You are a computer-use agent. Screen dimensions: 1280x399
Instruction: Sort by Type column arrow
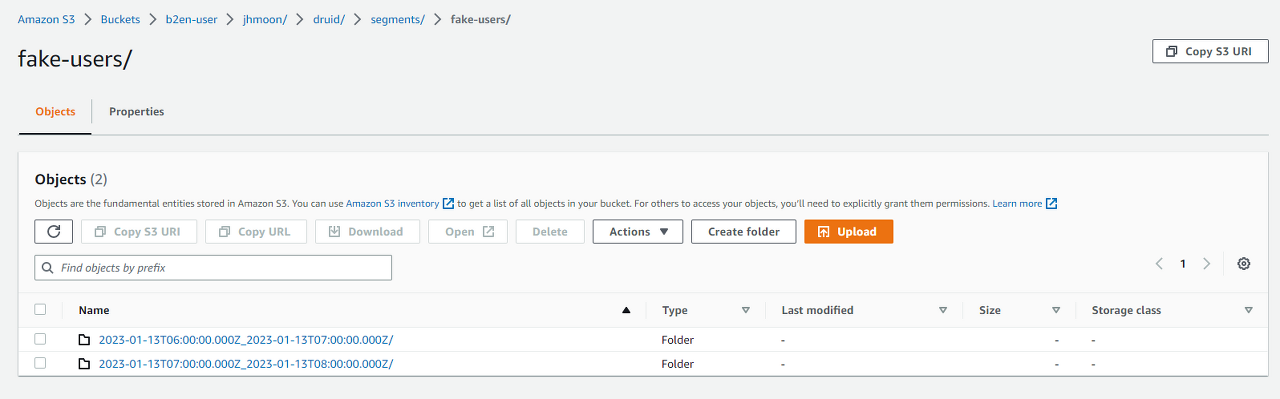[x=746, y=311]
